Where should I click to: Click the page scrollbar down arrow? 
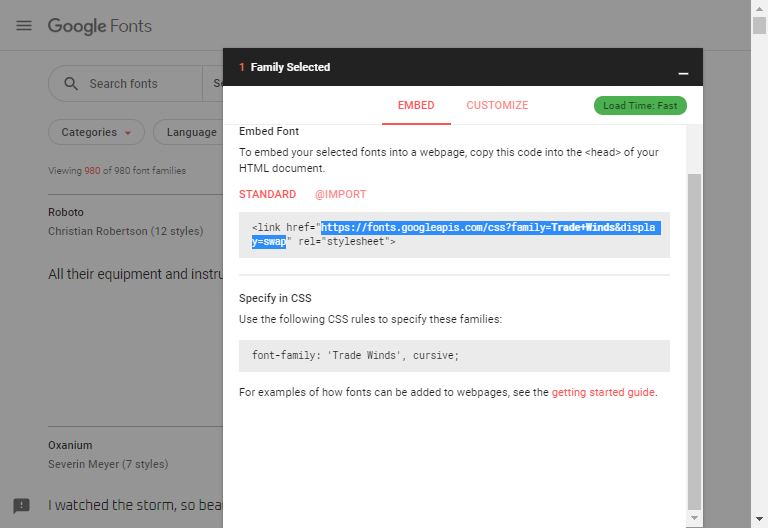[x=759, y=519]
